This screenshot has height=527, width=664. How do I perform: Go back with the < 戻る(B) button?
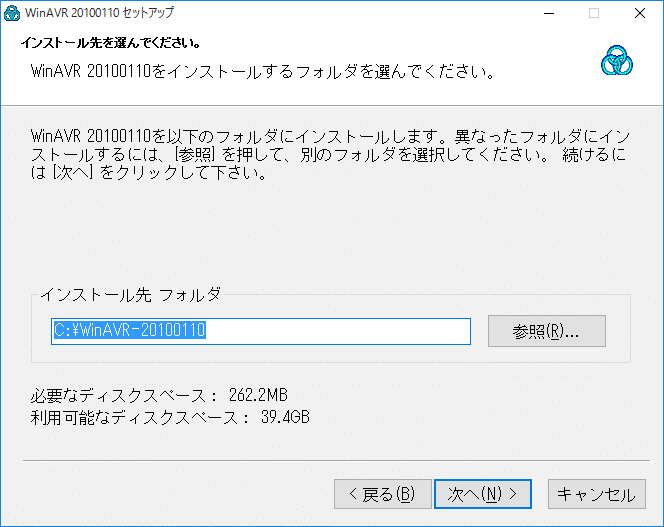[x=383, y=494]
